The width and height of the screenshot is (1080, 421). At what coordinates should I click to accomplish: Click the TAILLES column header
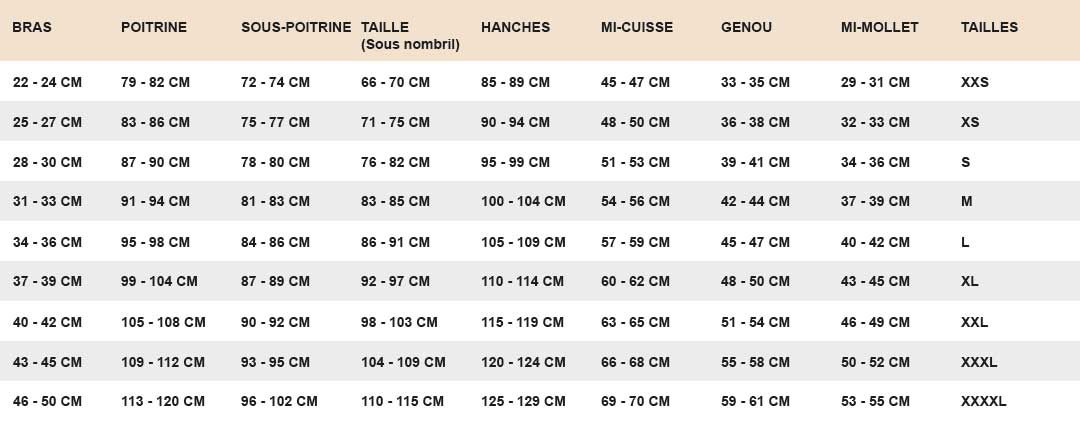click(x=989, y=28)
